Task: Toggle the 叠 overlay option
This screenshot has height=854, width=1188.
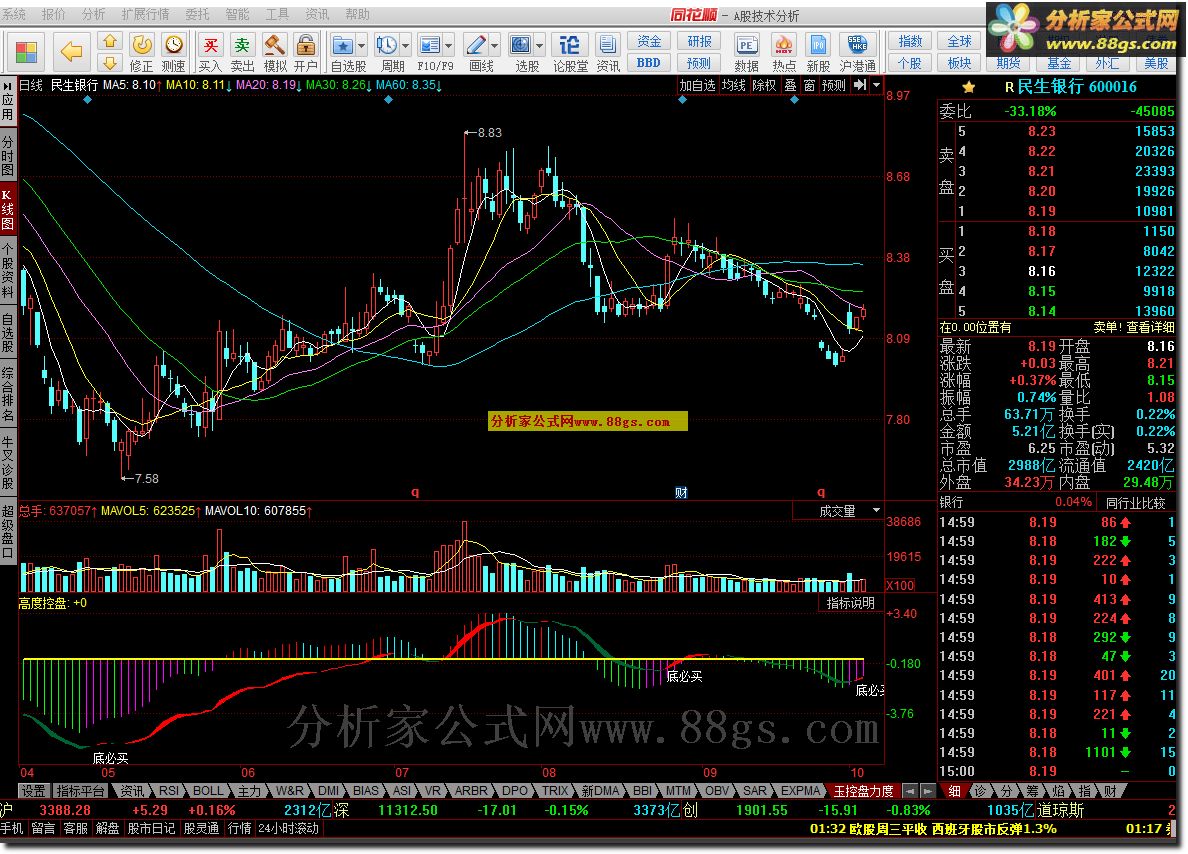Action: coord(790,85)
